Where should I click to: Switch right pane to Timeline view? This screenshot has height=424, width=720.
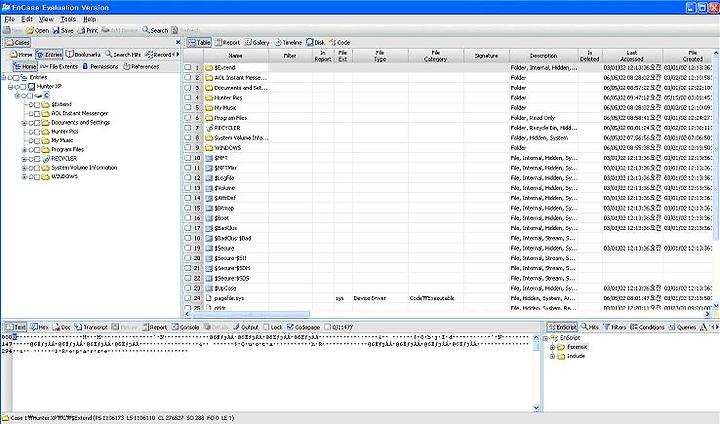click(288, 43)
